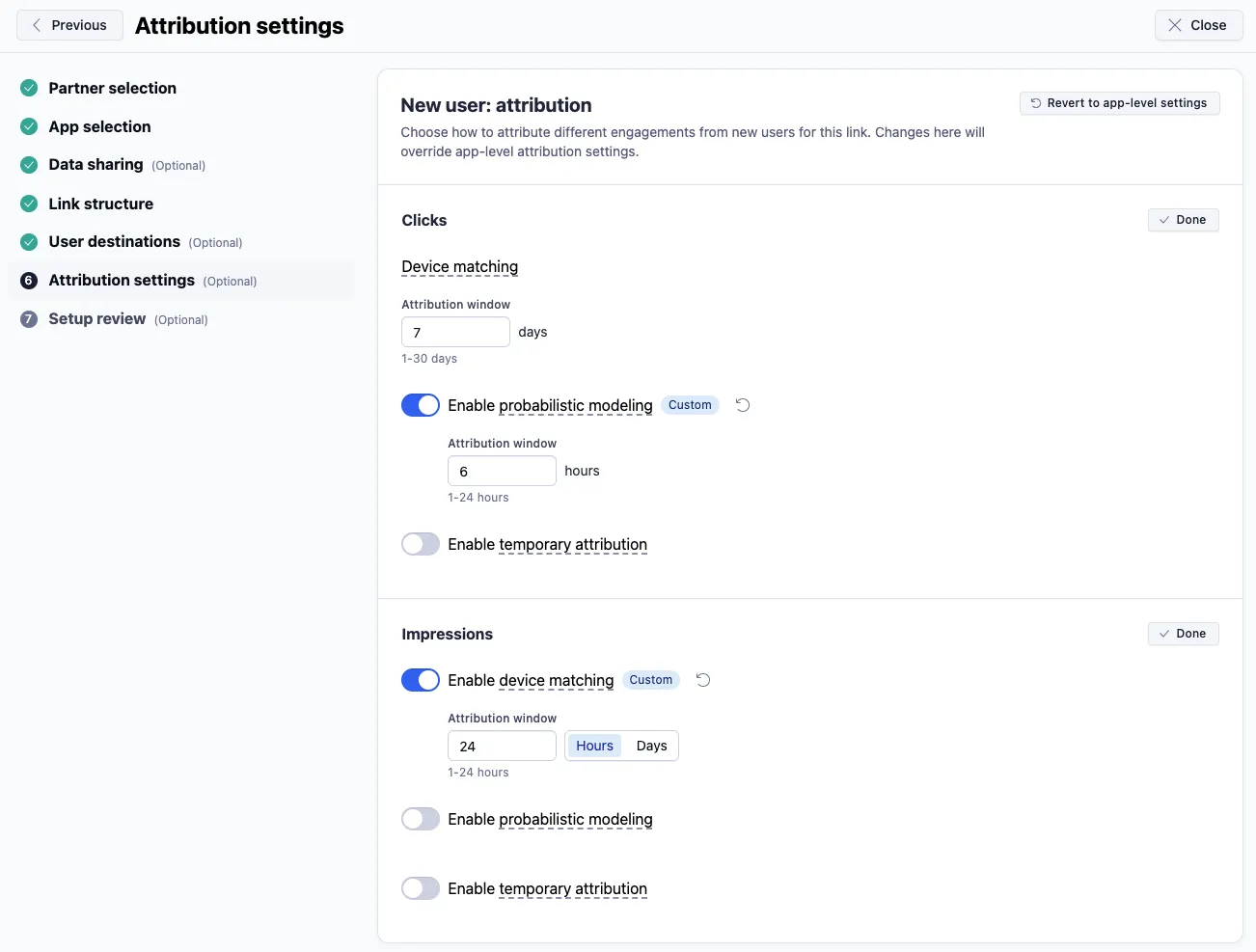The image size is (1256, 952).
Task: Select the Hours unit for Impressions window
Action: pyautogui.click(x=594, y=746)
